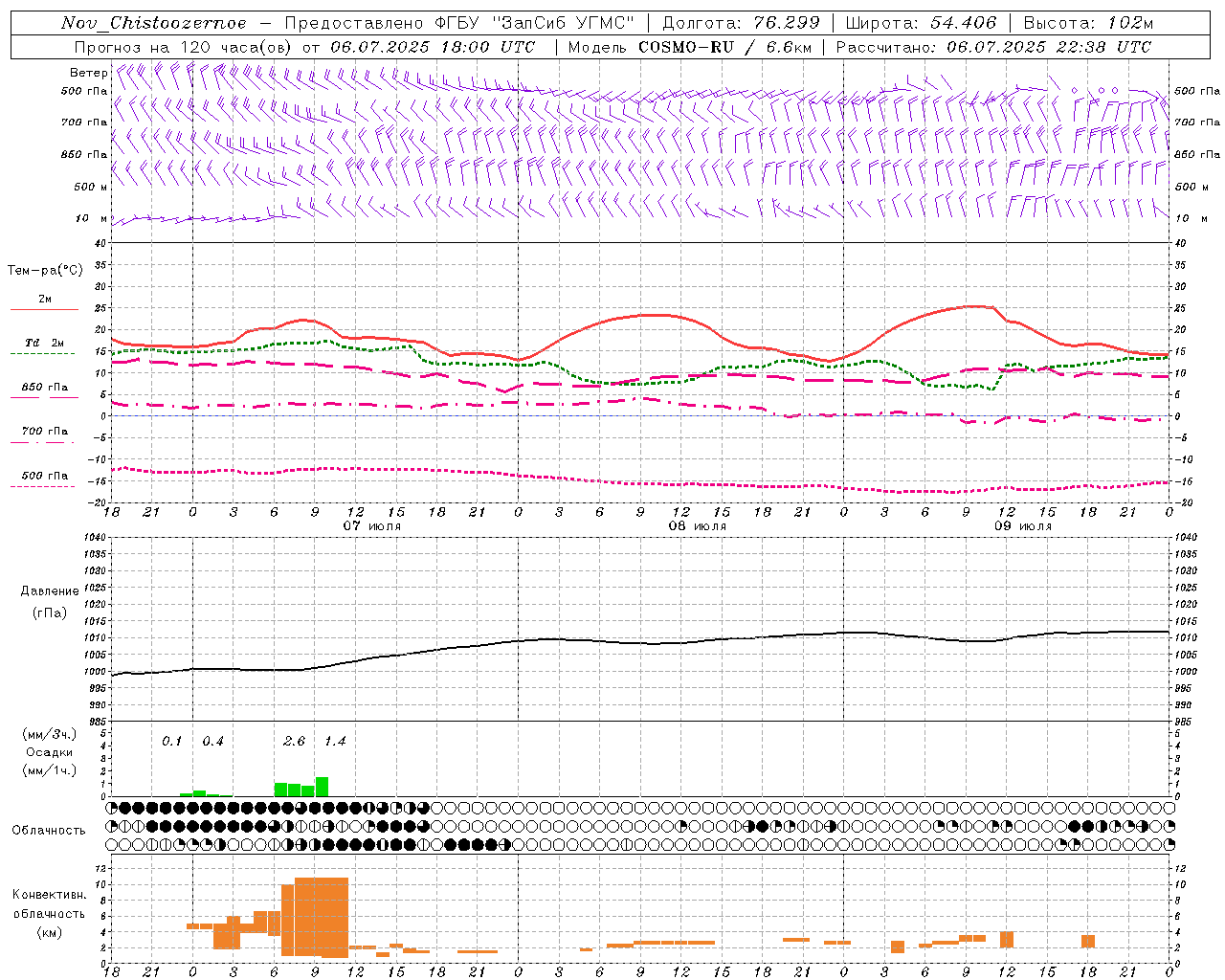Click the forecast start time 06.07.2025 18:00 UTC
Screen dimensions: 1225x980
click(x=433, y=47)
